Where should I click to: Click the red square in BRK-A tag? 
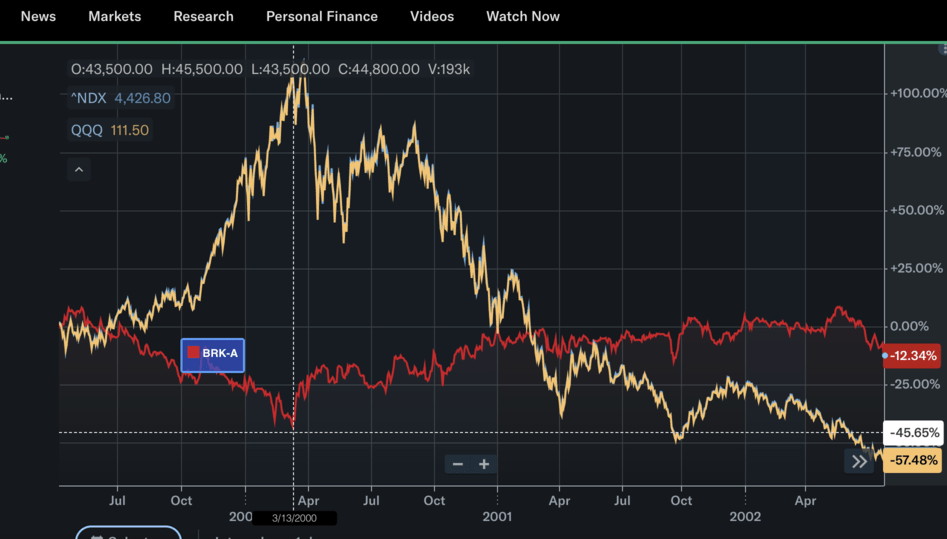[x=194, y=353]
